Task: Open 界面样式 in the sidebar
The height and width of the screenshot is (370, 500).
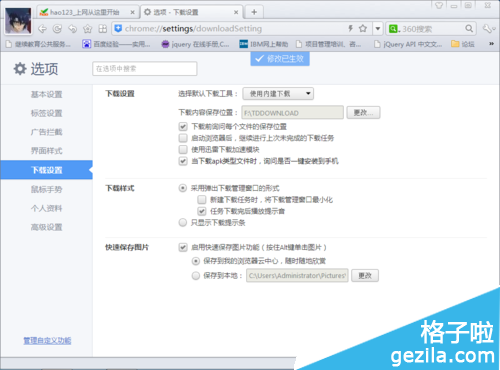Action: (47, 151)
